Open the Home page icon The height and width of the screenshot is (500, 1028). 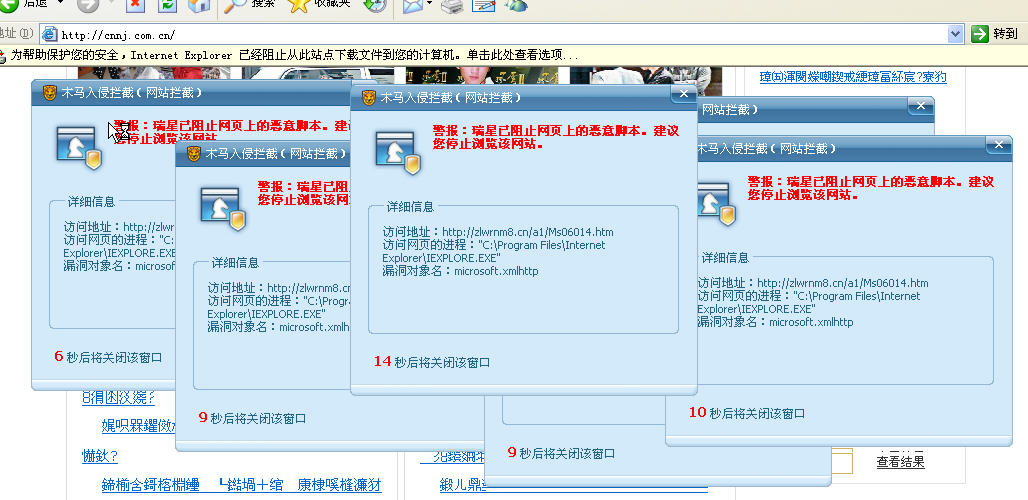(x=199, y=5)
